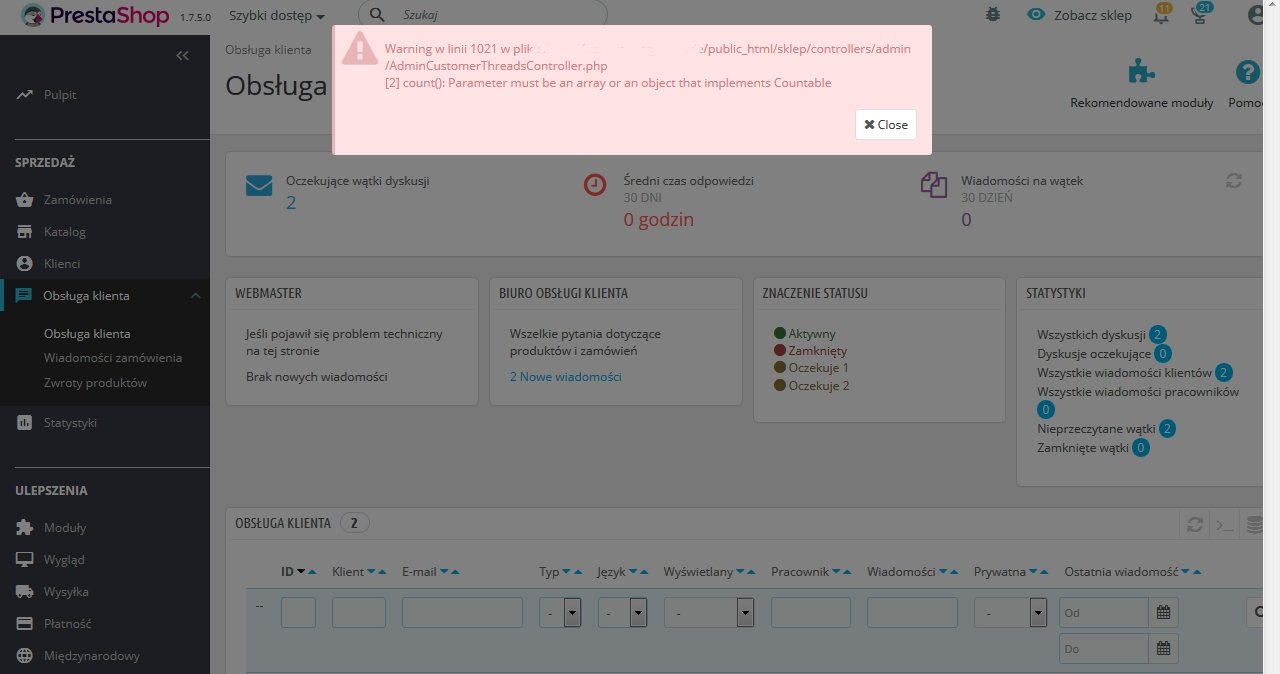
Task: Click the Nieprzeczytane wątki badge 2
Action: pos(1166,429)
